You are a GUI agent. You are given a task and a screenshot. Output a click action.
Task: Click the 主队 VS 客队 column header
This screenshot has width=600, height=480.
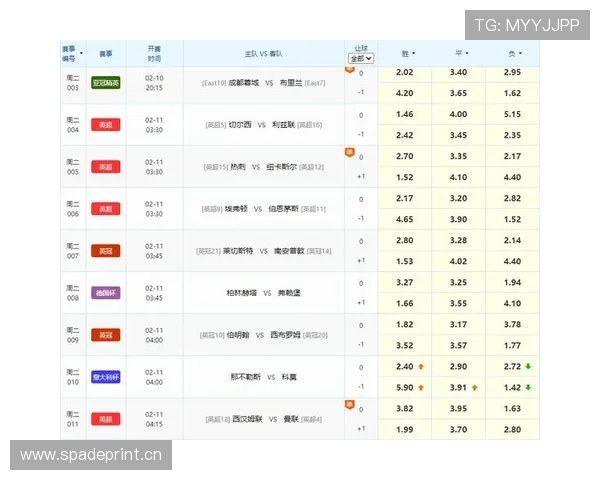[x=264, y=54]
